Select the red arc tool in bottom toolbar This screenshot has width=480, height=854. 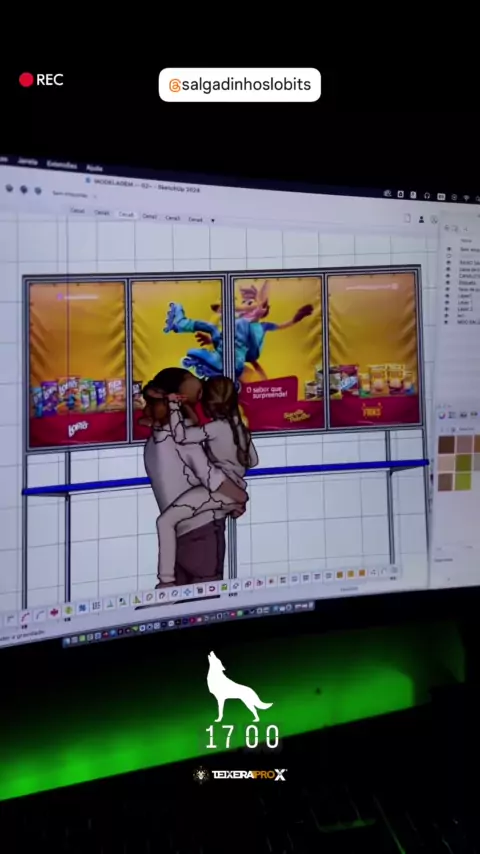[x=25, y=617]
